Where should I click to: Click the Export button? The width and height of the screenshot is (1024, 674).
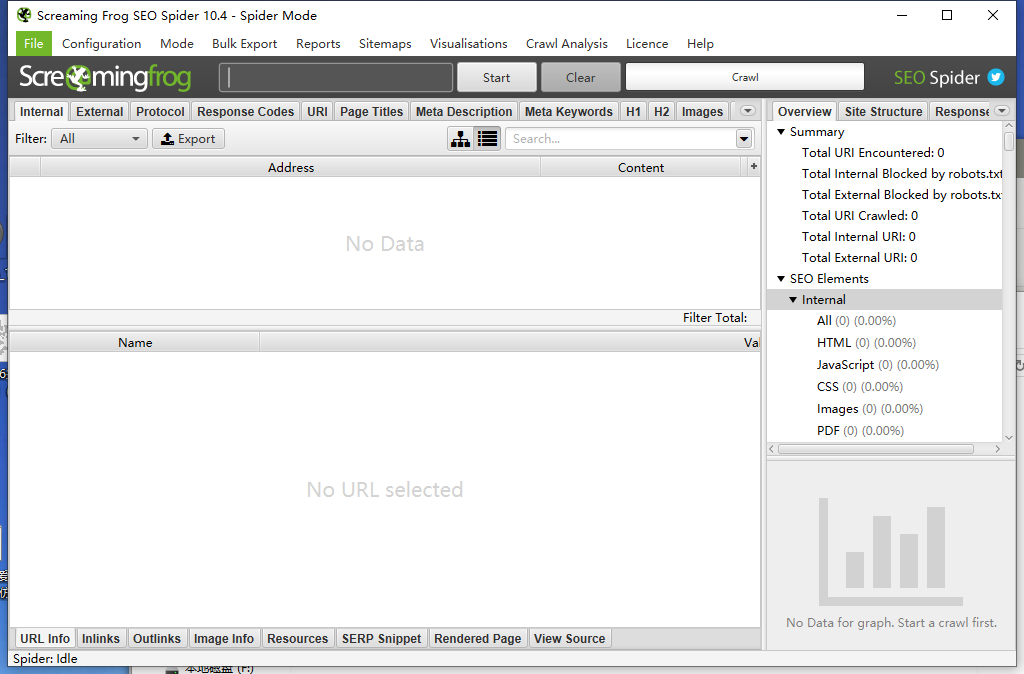click(188, 139)
